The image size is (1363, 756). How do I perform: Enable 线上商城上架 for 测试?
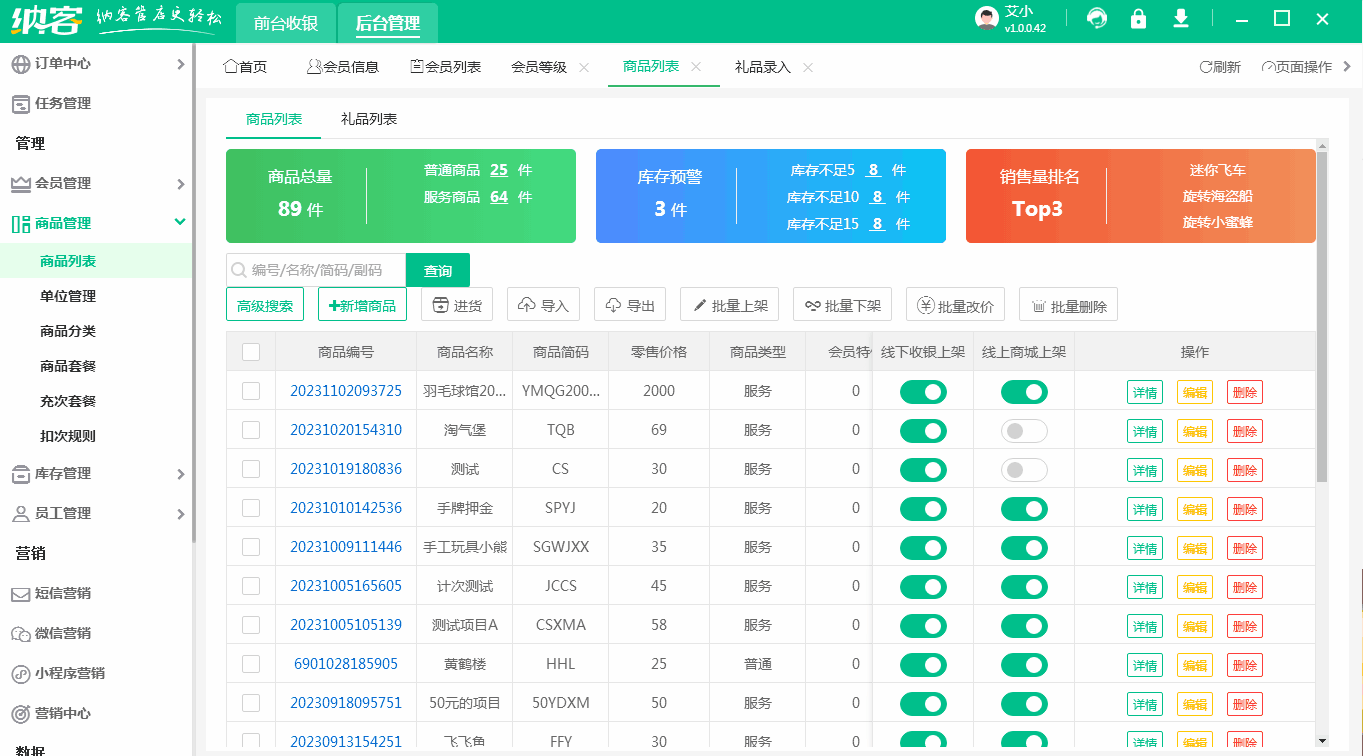1023,469
